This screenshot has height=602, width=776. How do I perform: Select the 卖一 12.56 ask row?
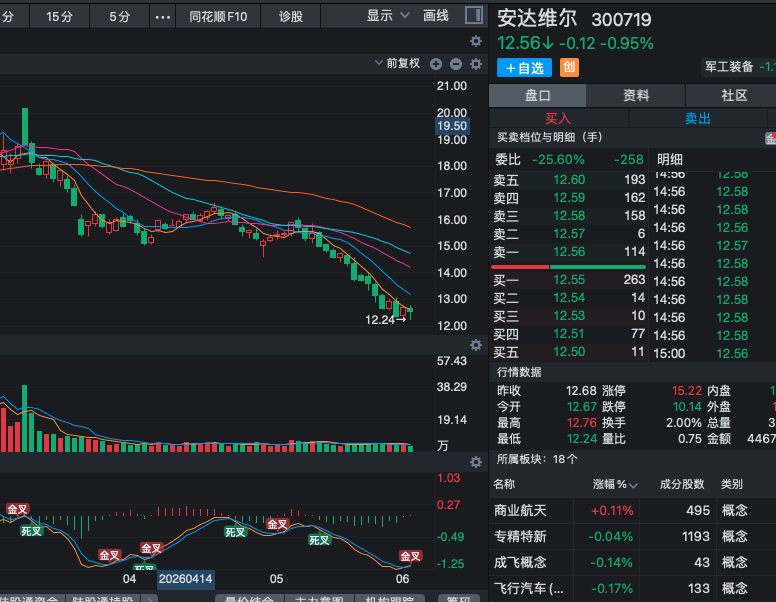[x=569, y=251]
